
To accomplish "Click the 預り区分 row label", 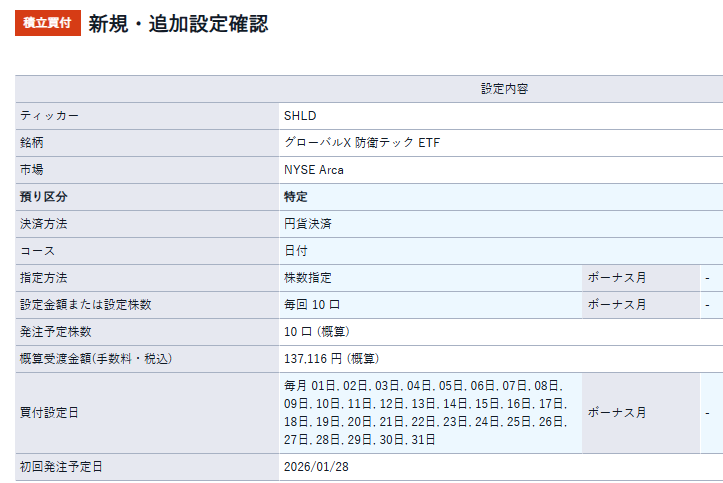I will click(x=44, y=197).
